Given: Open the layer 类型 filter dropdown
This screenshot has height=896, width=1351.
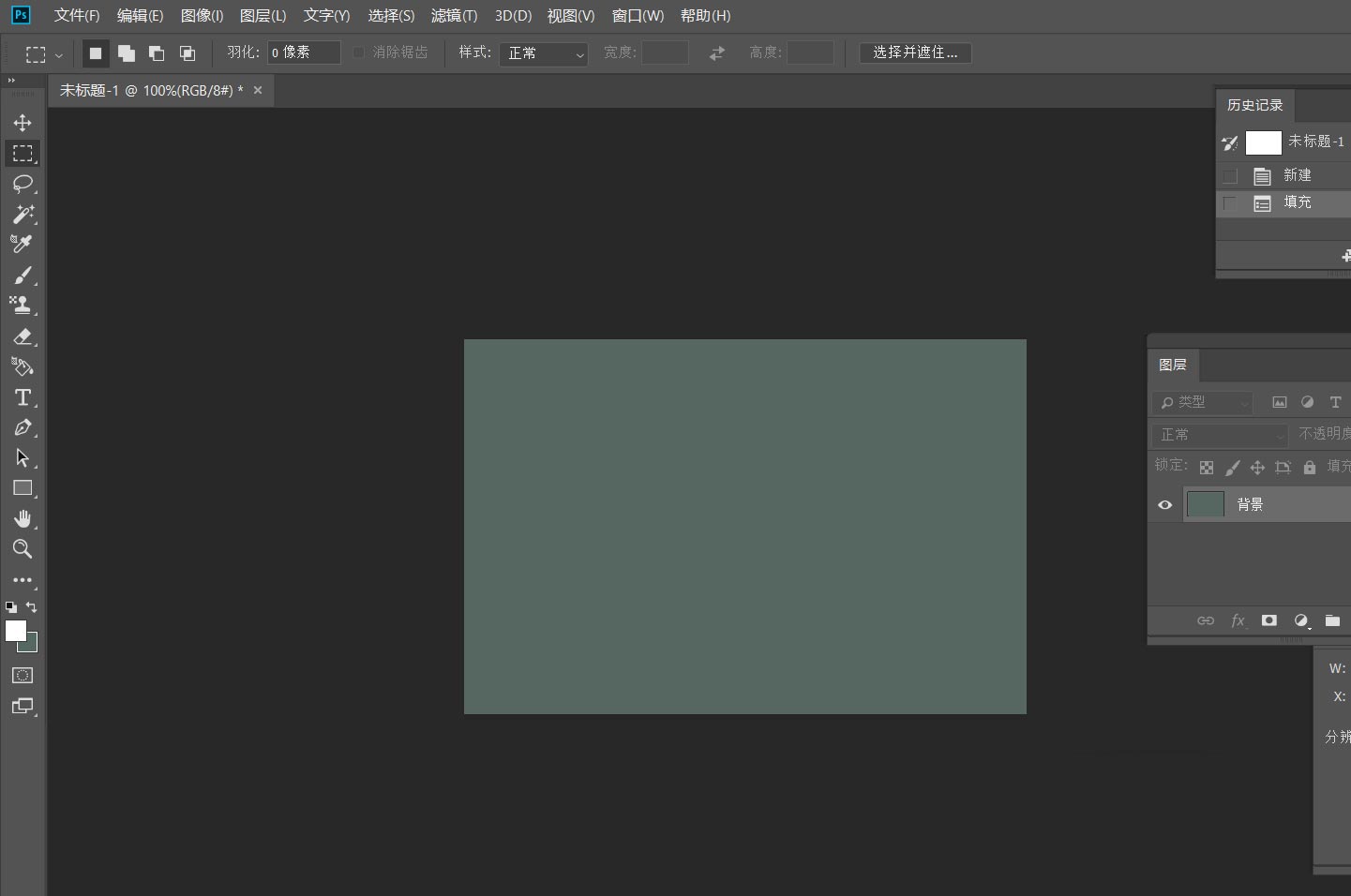Looking at the screenshot, I should tap(1203, 402).
